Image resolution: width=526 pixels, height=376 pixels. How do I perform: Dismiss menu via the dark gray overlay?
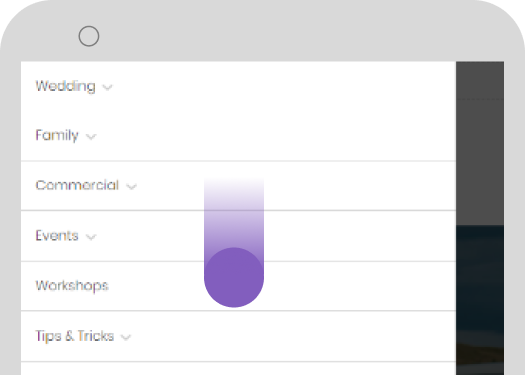tap(480, 143)
